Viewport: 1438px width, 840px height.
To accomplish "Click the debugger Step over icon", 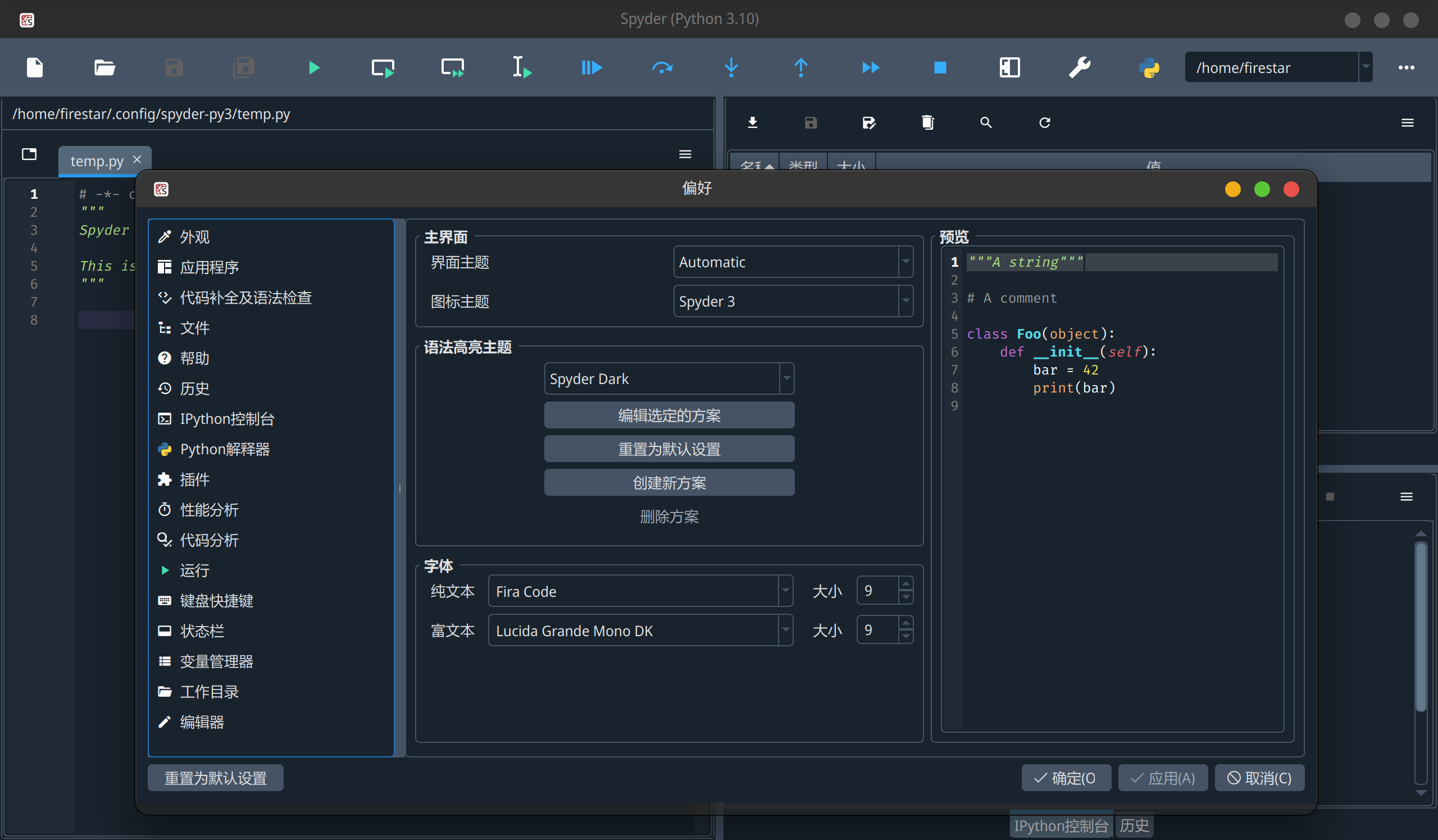I will [662, 68].
